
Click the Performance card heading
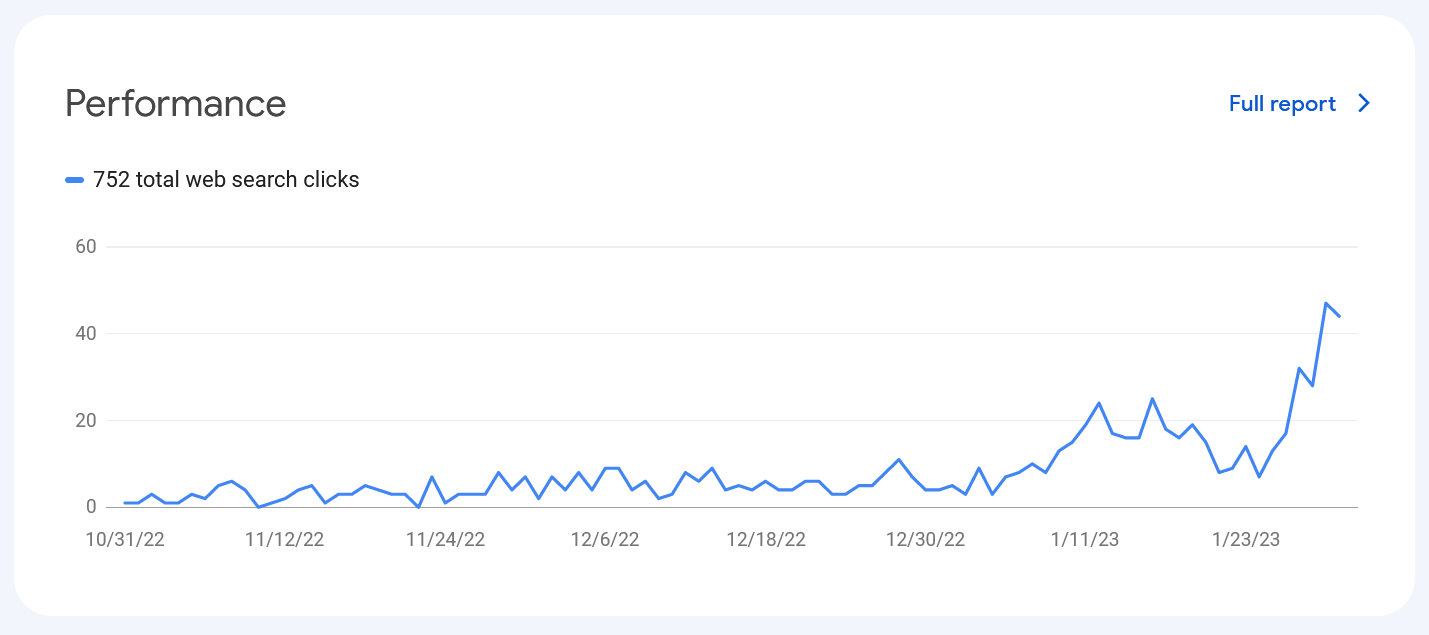coord(176,104)
